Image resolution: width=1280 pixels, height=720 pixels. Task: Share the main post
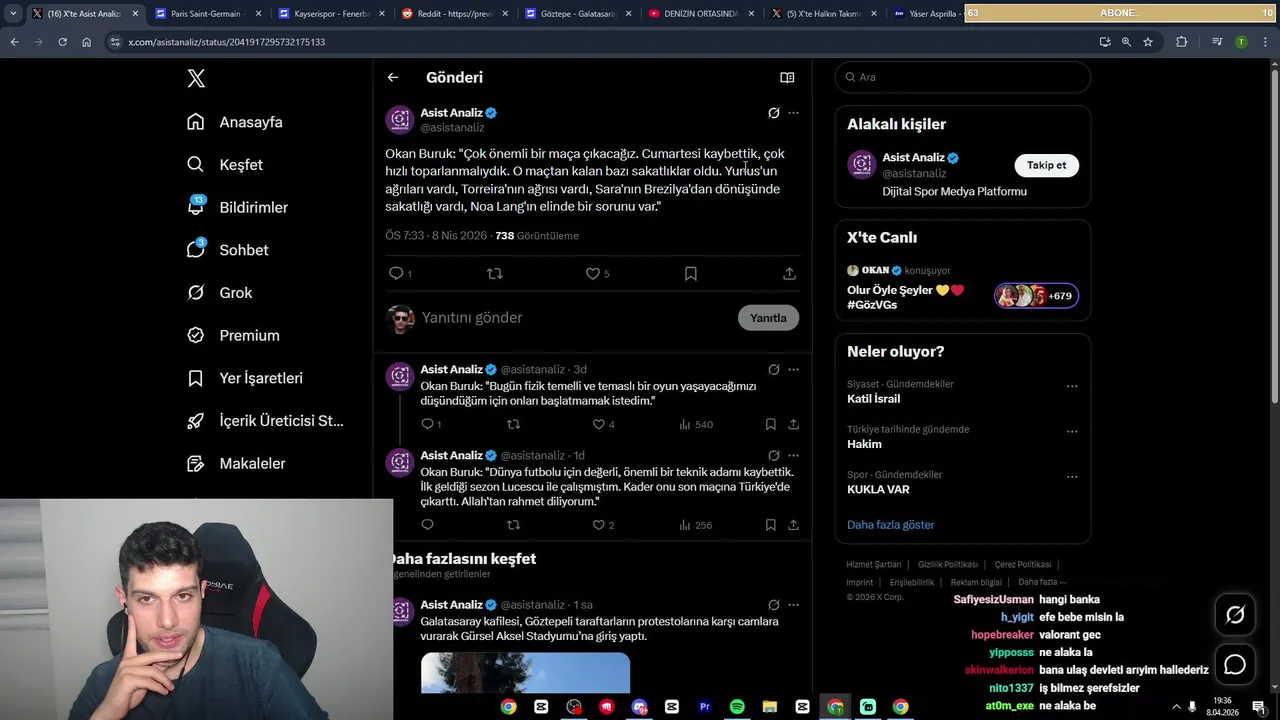tap(789, 273)
